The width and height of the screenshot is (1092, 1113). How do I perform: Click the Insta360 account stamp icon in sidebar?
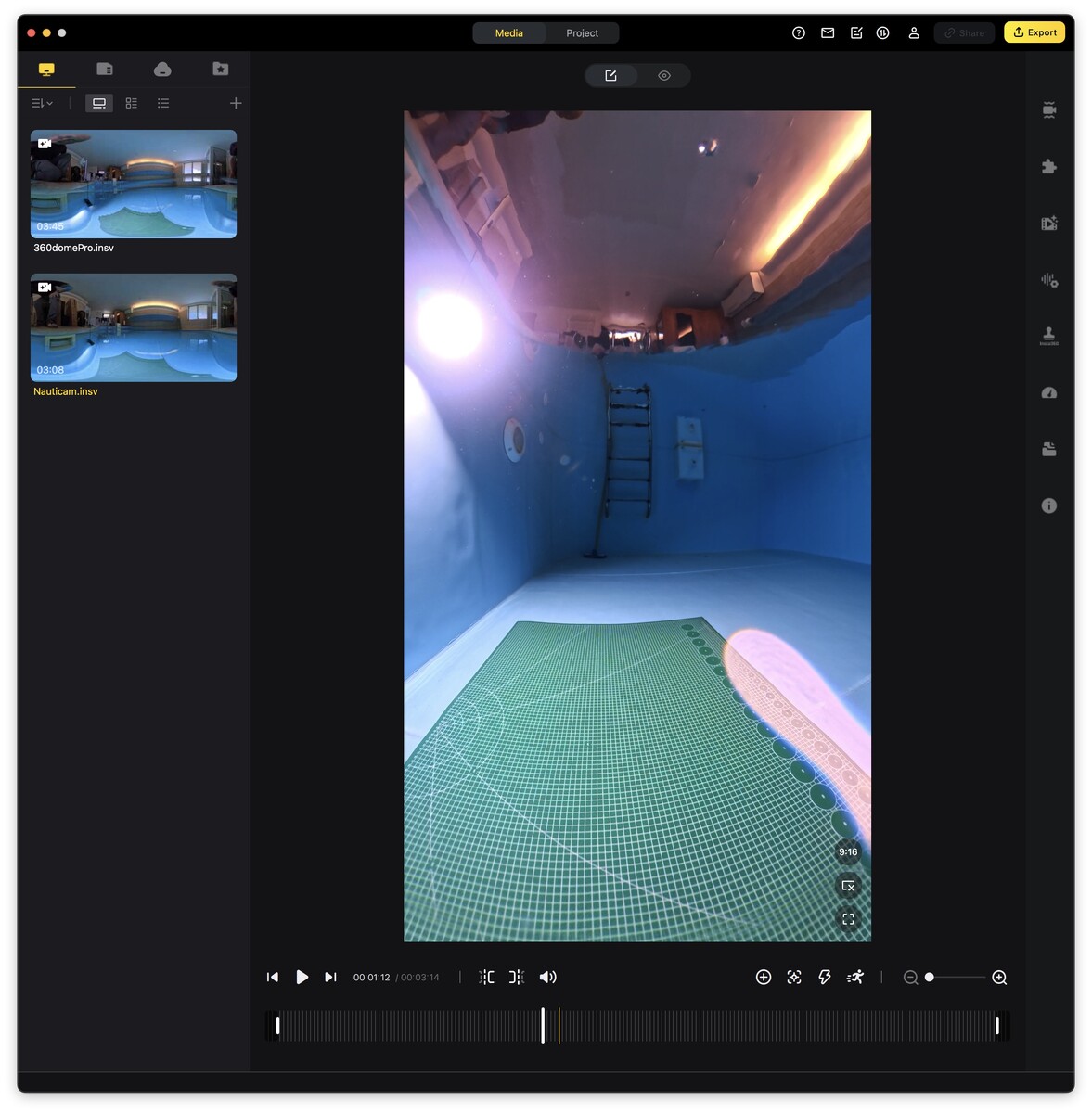[1048, 336]
